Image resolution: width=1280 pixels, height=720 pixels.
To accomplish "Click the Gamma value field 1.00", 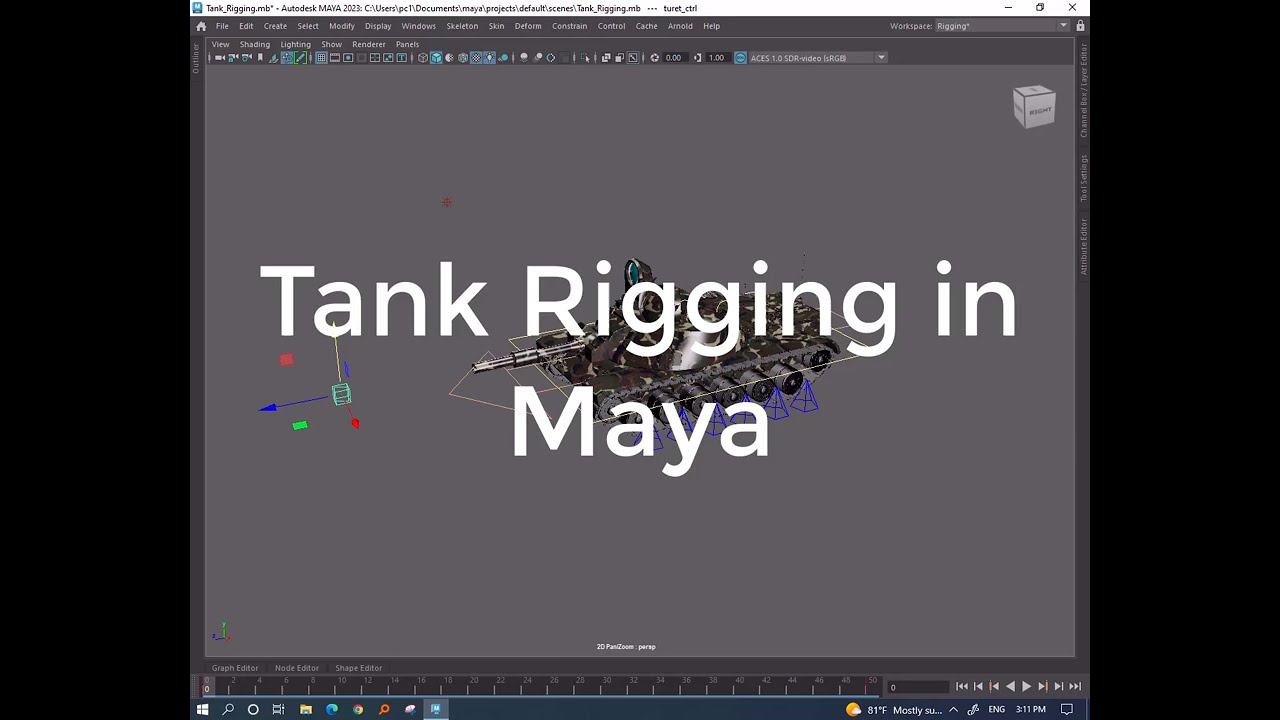I will [718, 58].
